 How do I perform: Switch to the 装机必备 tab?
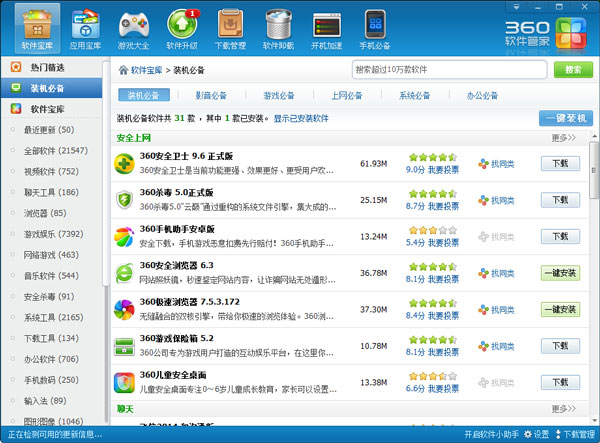point(144,95)
